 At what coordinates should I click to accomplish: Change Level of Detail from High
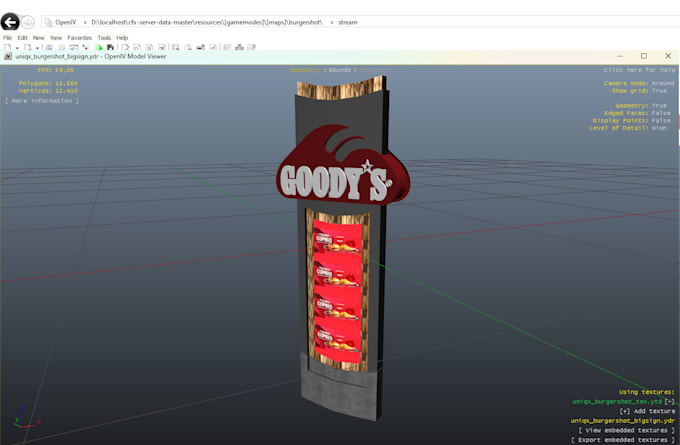pyautogui.click(x=628, y=128)
